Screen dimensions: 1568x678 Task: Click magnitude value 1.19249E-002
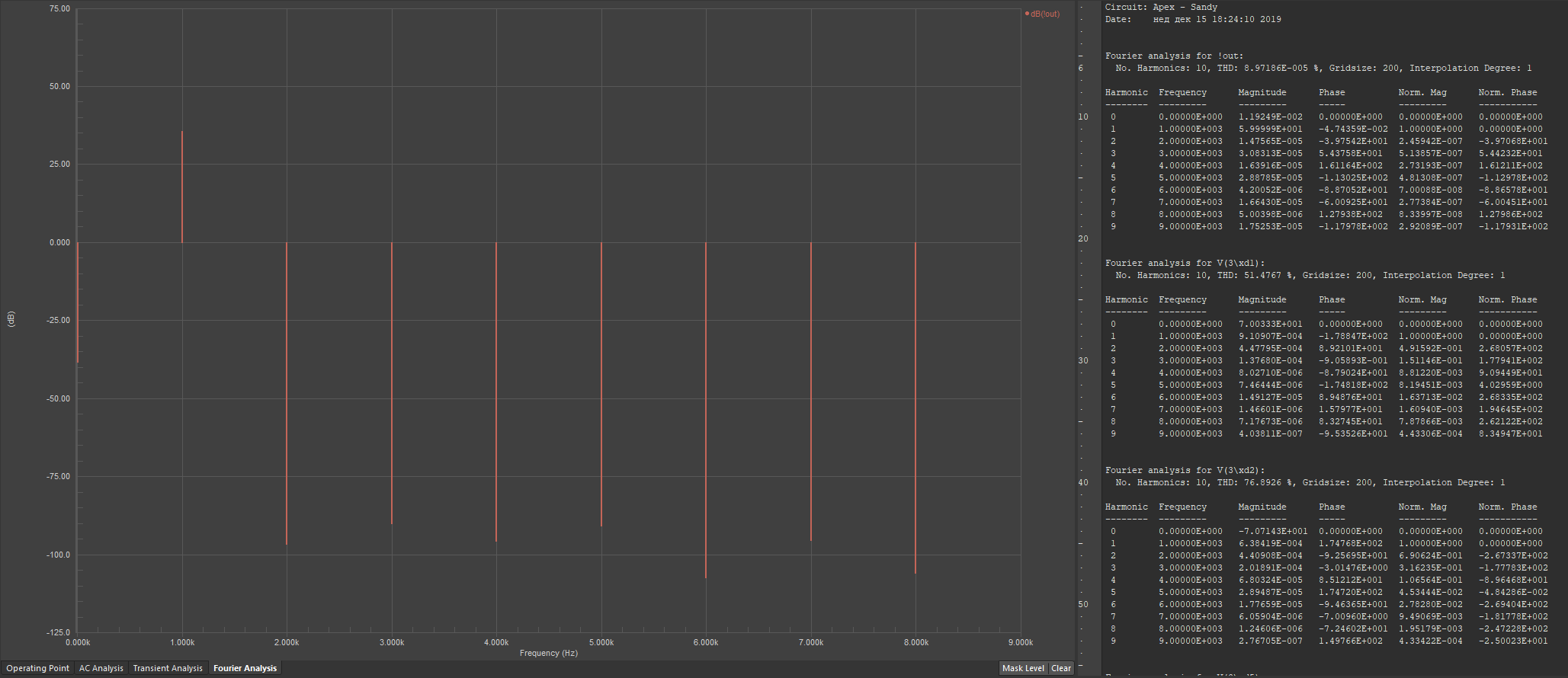coord(1270,117)
